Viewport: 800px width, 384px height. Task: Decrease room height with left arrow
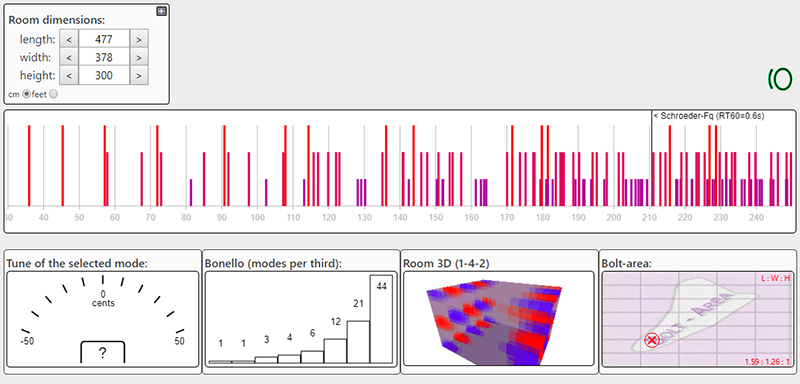[x=69, y=75]
